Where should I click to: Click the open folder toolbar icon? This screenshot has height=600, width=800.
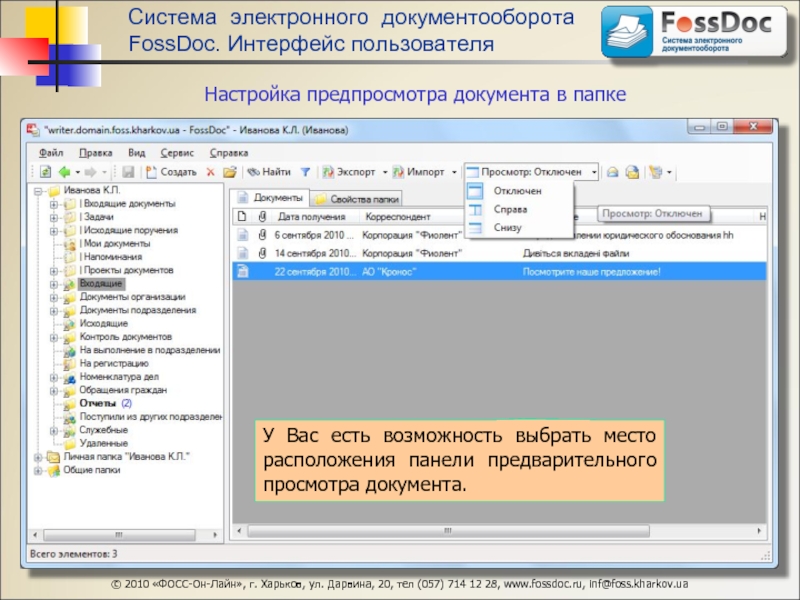[230, 172]
